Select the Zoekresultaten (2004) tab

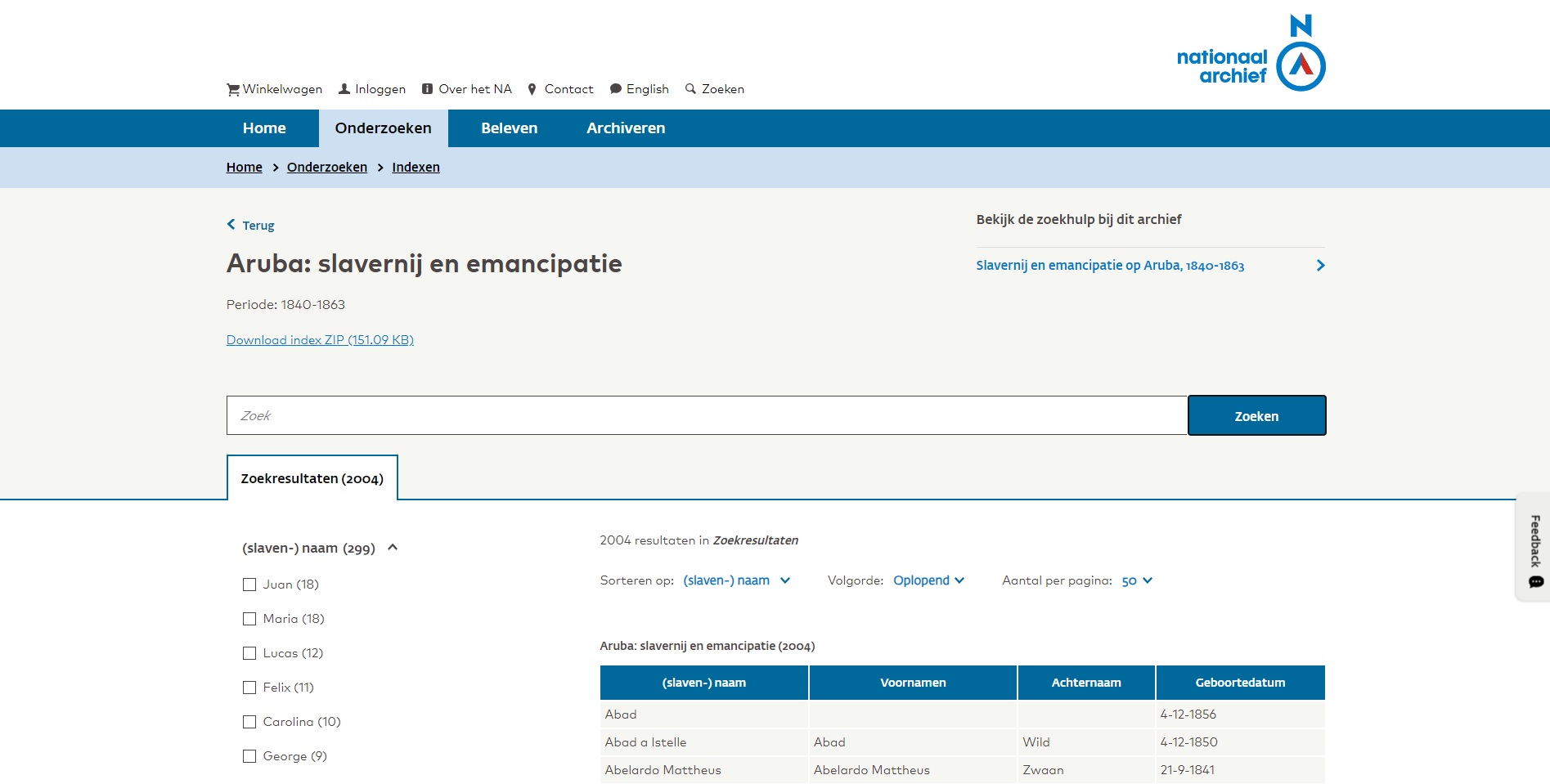[x=312, y=478]
